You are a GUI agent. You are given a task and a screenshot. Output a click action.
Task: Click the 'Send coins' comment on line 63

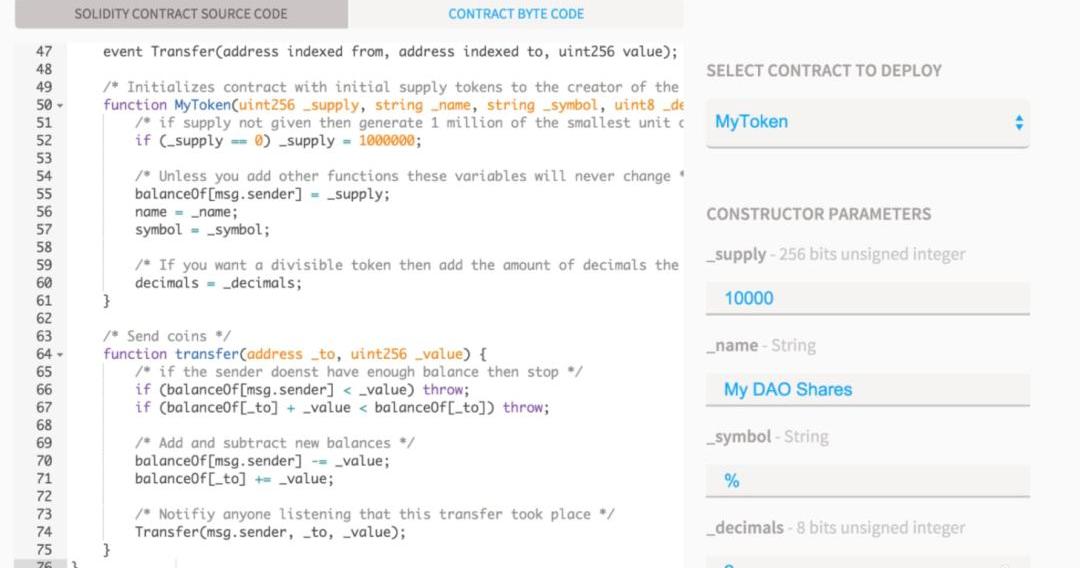pyautogui.click(x=167, y=336)
